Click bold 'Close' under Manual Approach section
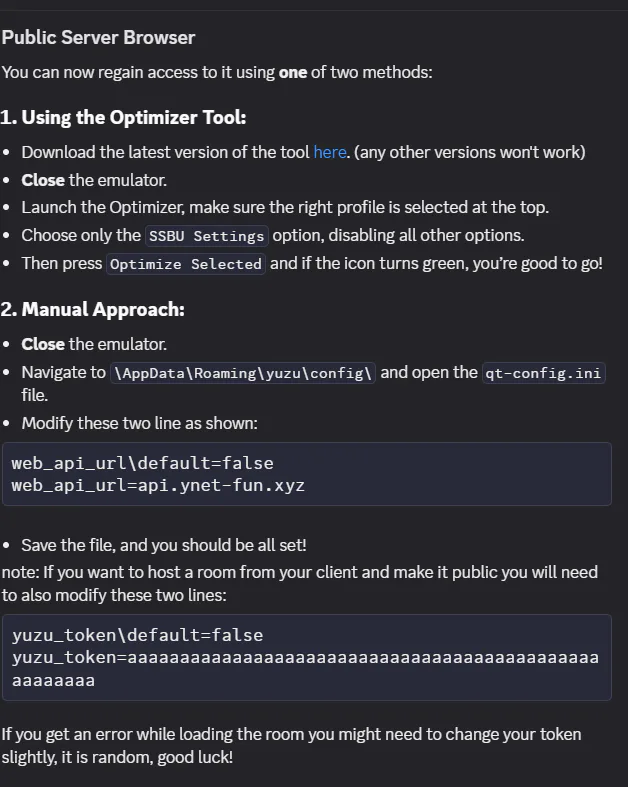Viewport: 628px width, 787px height. coord(43,344)
